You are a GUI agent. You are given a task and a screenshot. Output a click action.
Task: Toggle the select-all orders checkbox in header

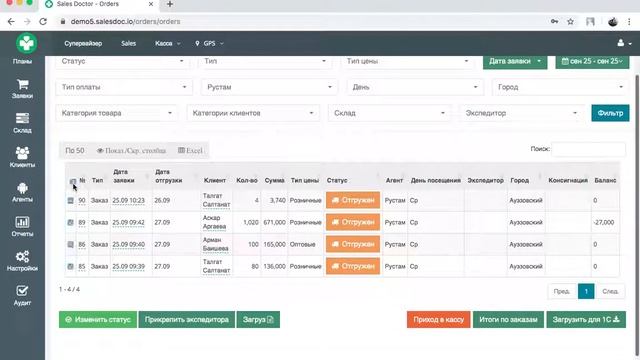(x=73, y=181)
